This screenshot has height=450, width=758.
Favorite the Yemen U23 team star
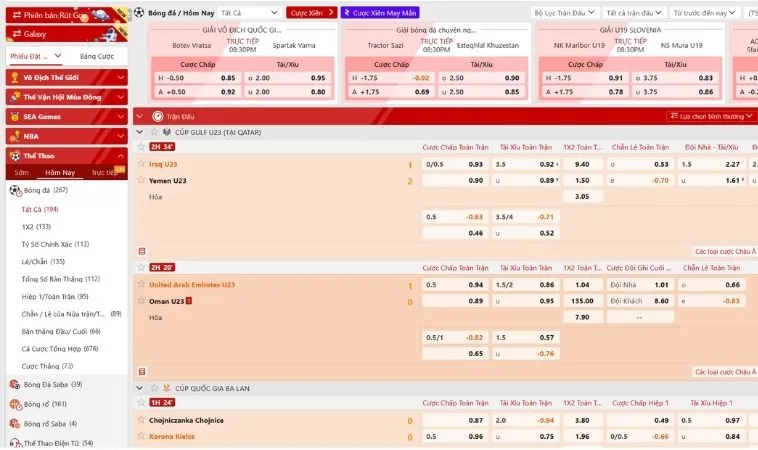pos(141,180)
